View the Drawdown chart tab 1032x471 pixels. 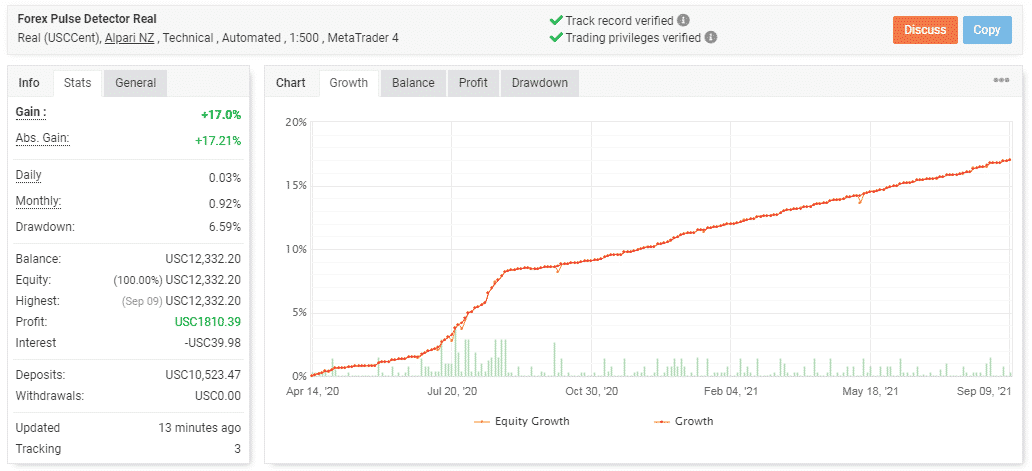540,83
